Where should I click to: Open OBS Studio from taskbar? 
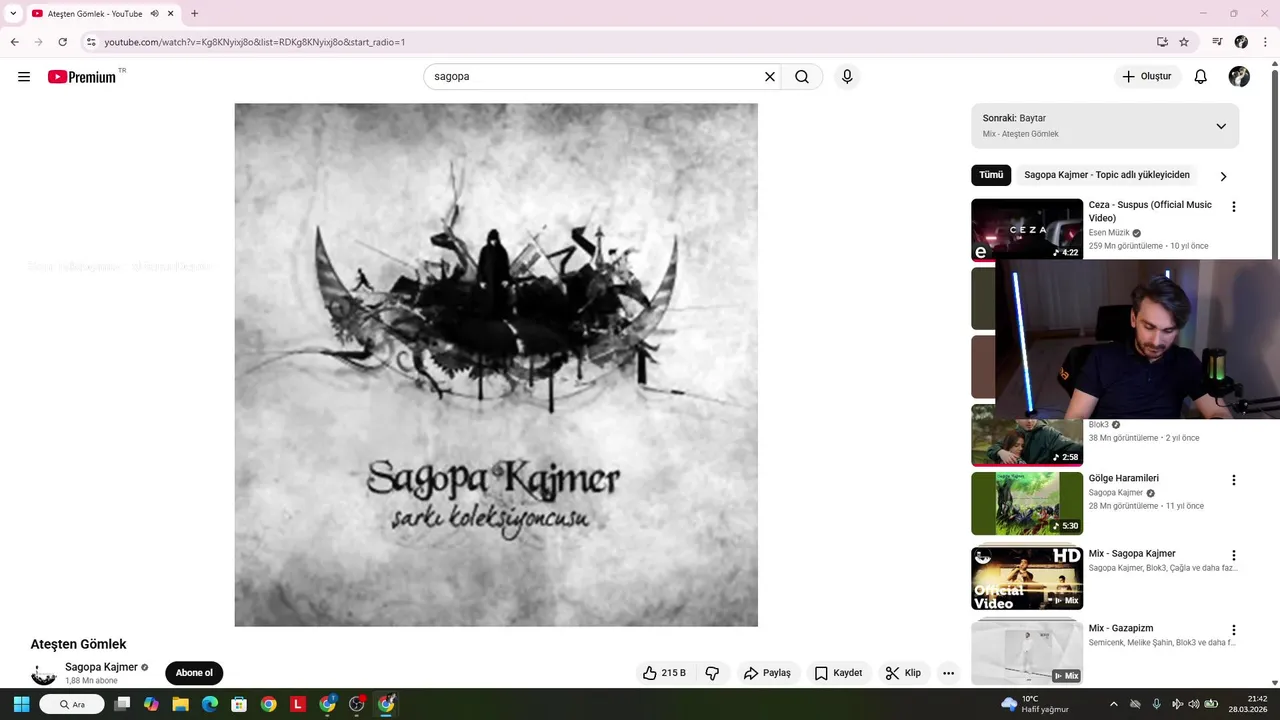[357, 704]
